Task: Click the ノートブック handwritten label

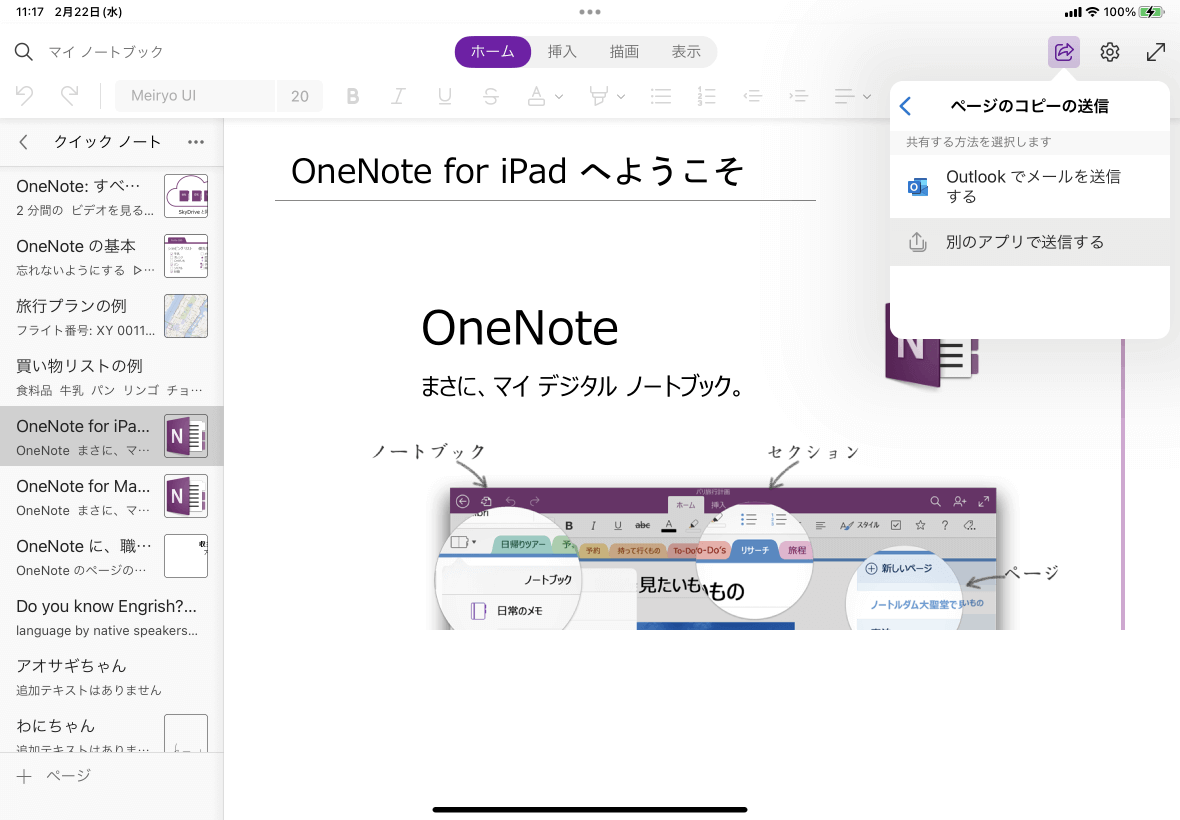Action: (429, 451)
